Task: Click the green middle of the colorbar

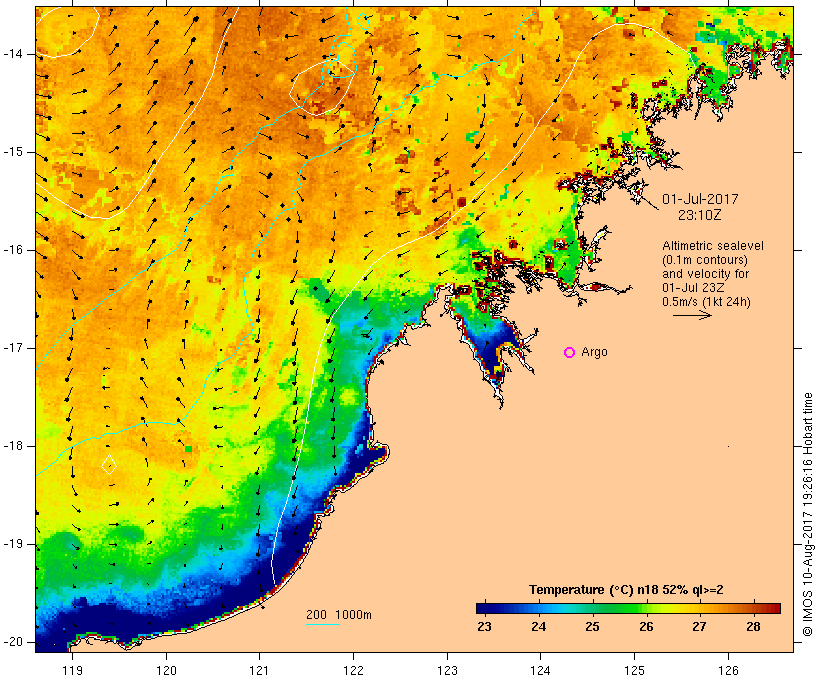Action: pos(620,608)
